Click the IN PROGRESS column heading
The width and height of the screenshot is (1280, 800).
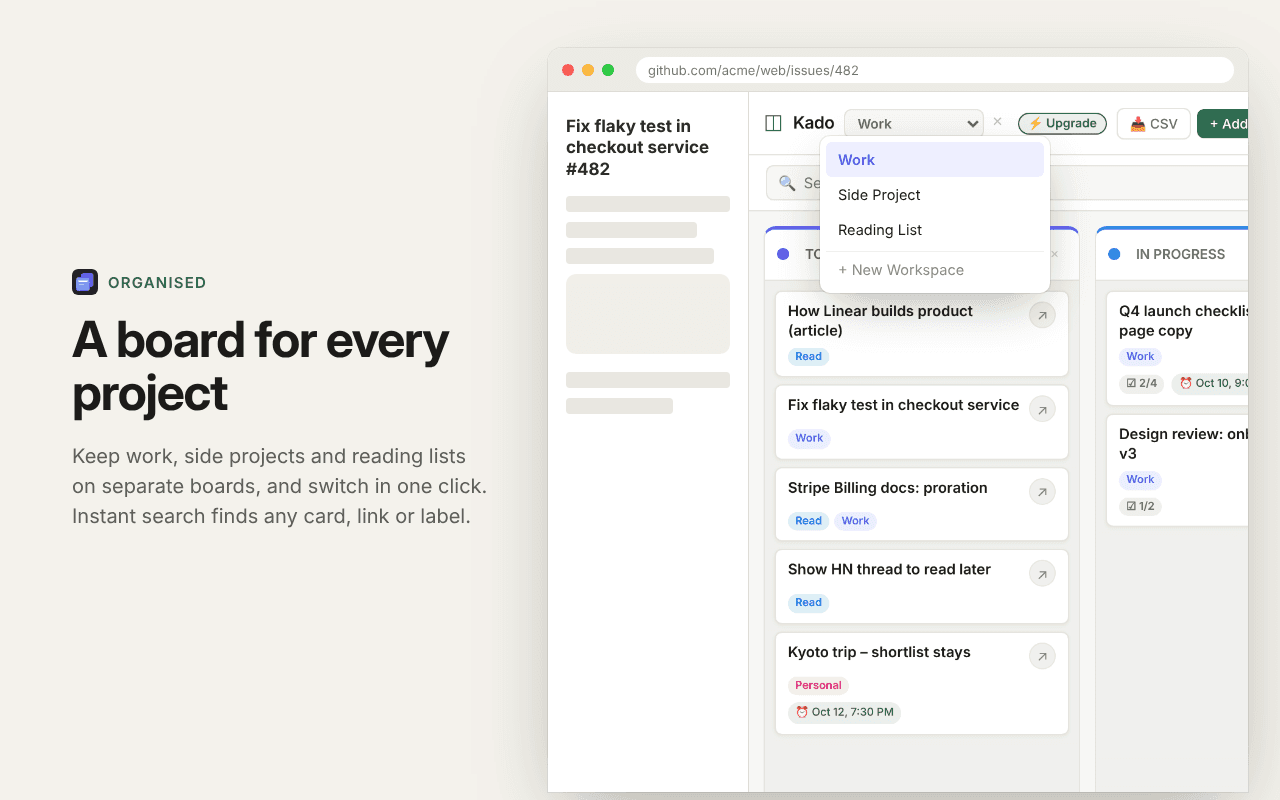pyautogui.click(x=1180, y=254)
